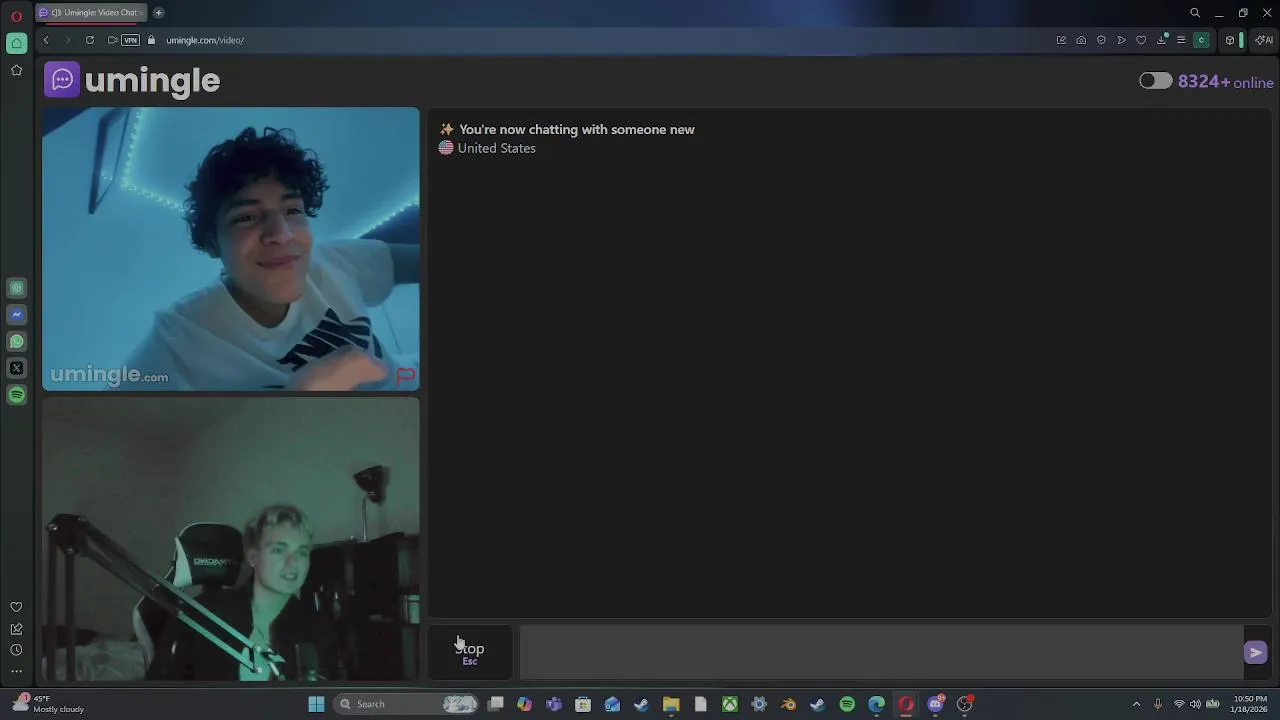Open the taskbar clock showing 10:50 PM
Screen dimensions: 1280x720
point(1250,704)
